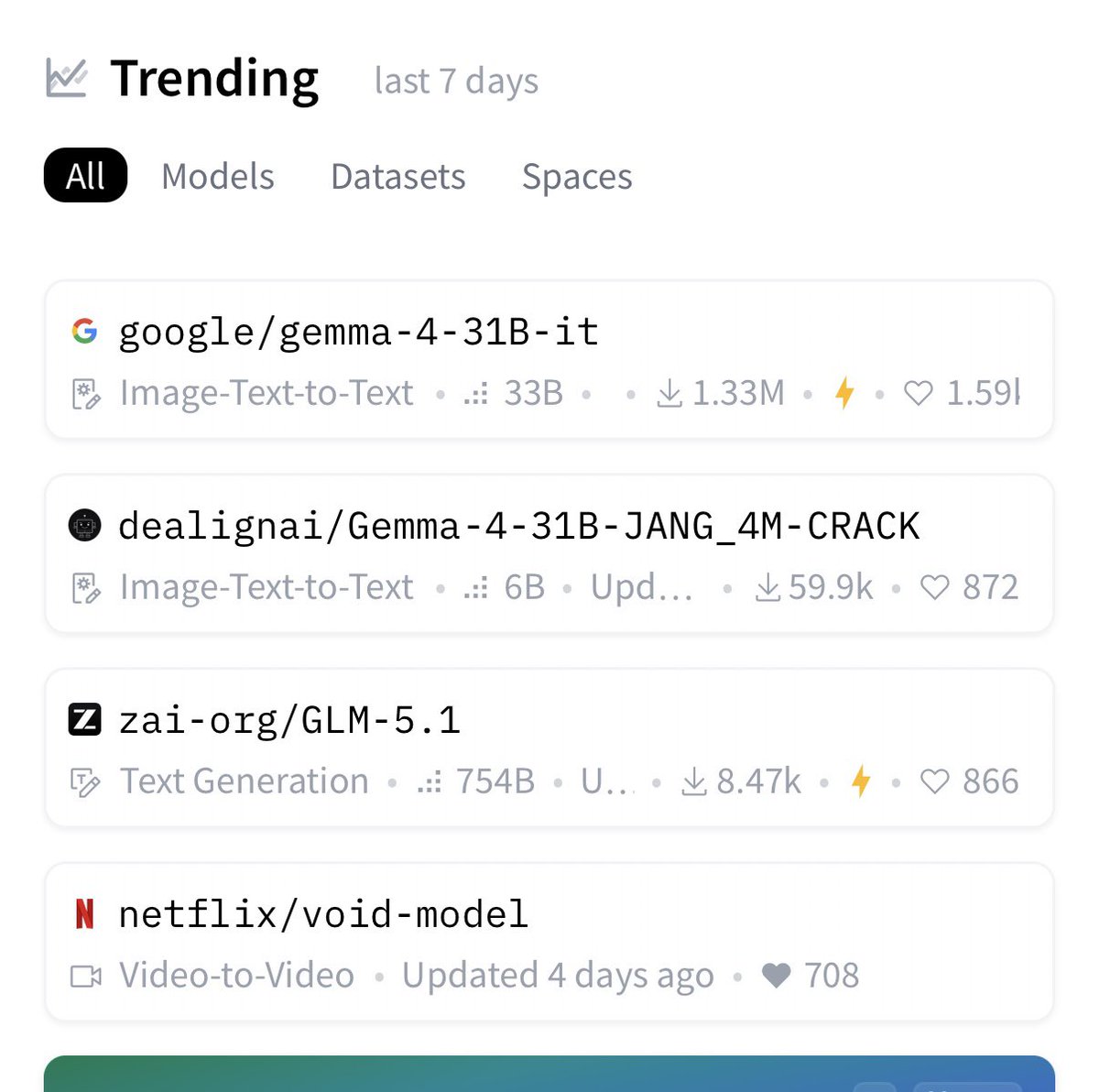Click the lightning bolt icon on GLM-5.1

(x=860, y=781)
